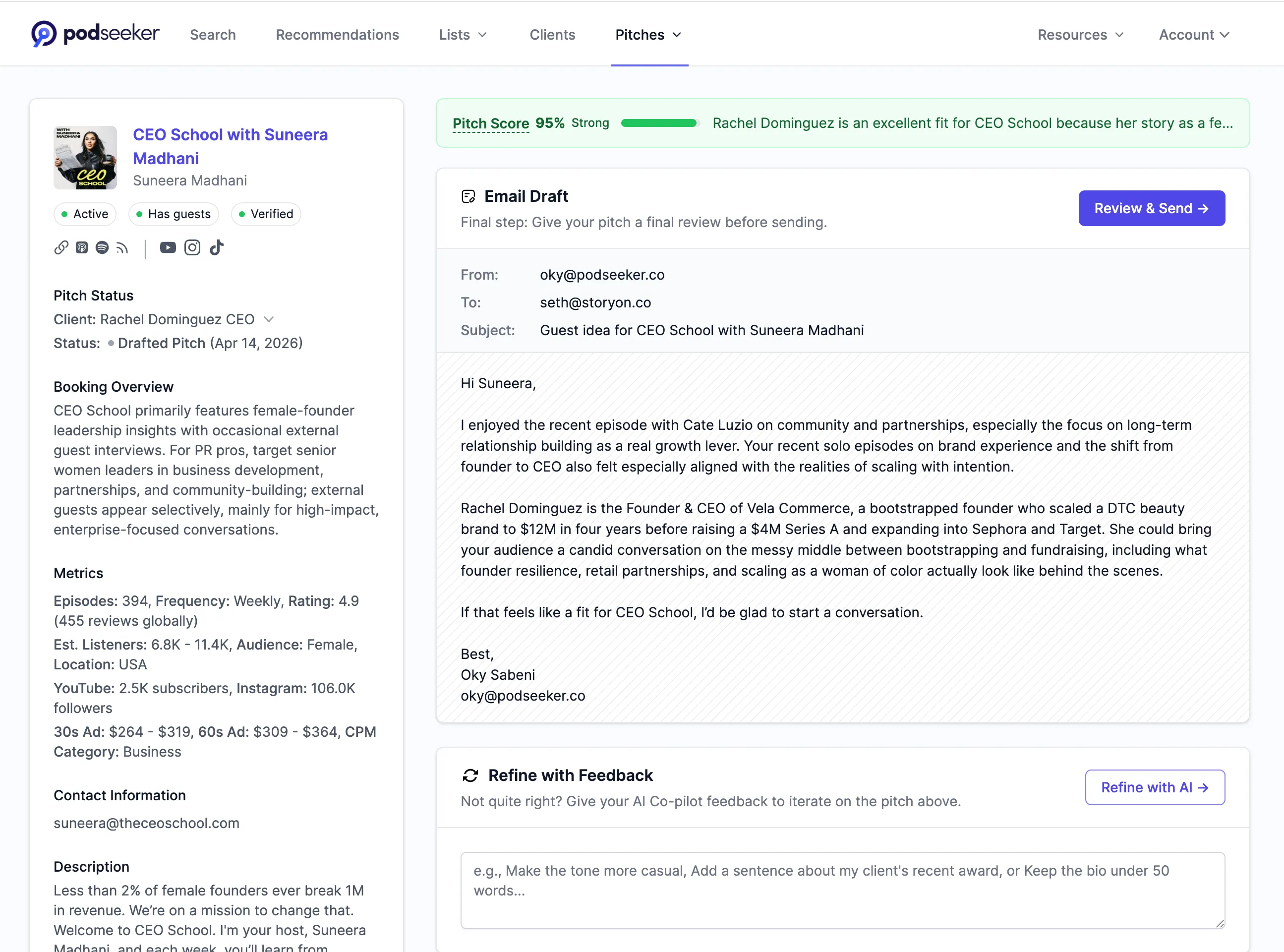The height and width of the screenshot is (952, 1284).
Task: Expand the Pitches dropdown menu
Action: (648, 35)
